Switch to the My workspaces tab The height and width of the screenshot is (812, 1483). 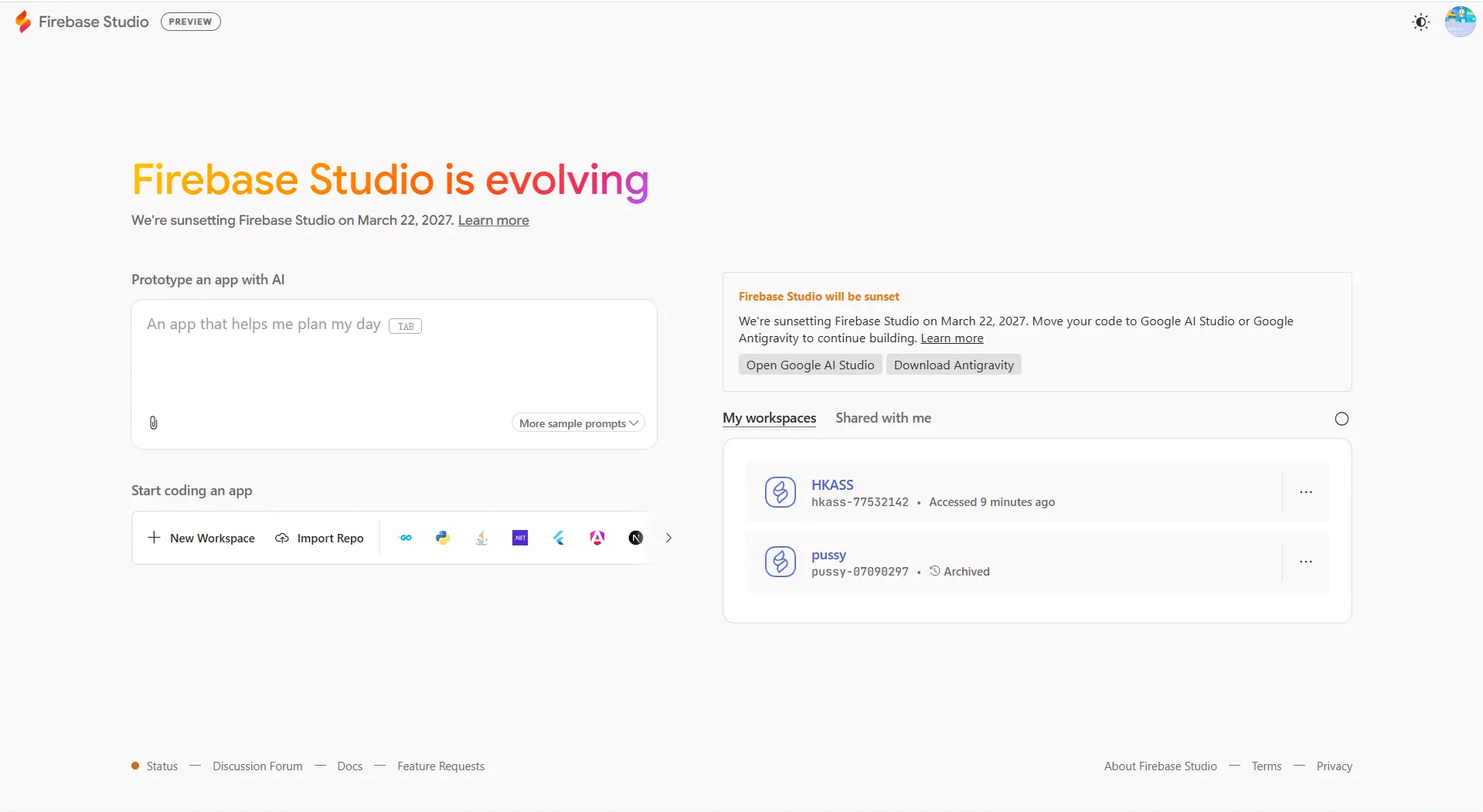tap(769, 418)
